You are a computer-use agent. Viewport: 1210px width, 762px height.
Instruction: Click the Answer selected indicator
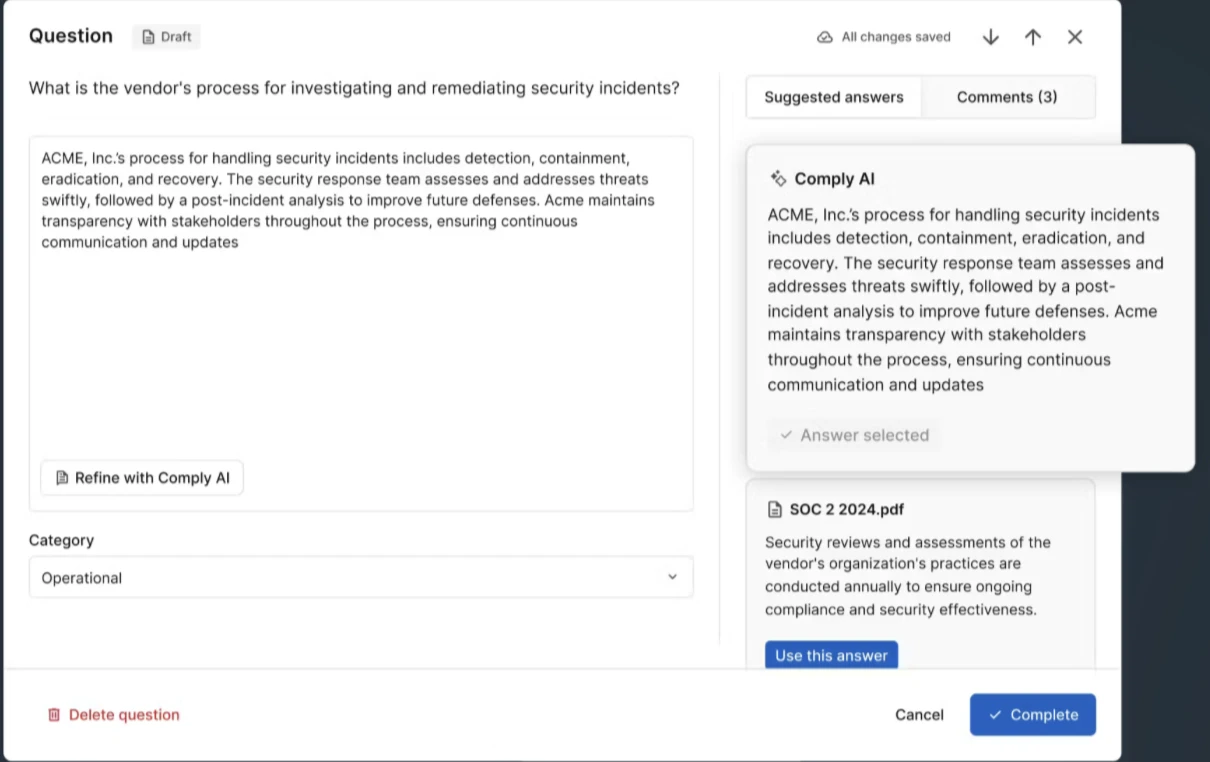coord(855,435)
